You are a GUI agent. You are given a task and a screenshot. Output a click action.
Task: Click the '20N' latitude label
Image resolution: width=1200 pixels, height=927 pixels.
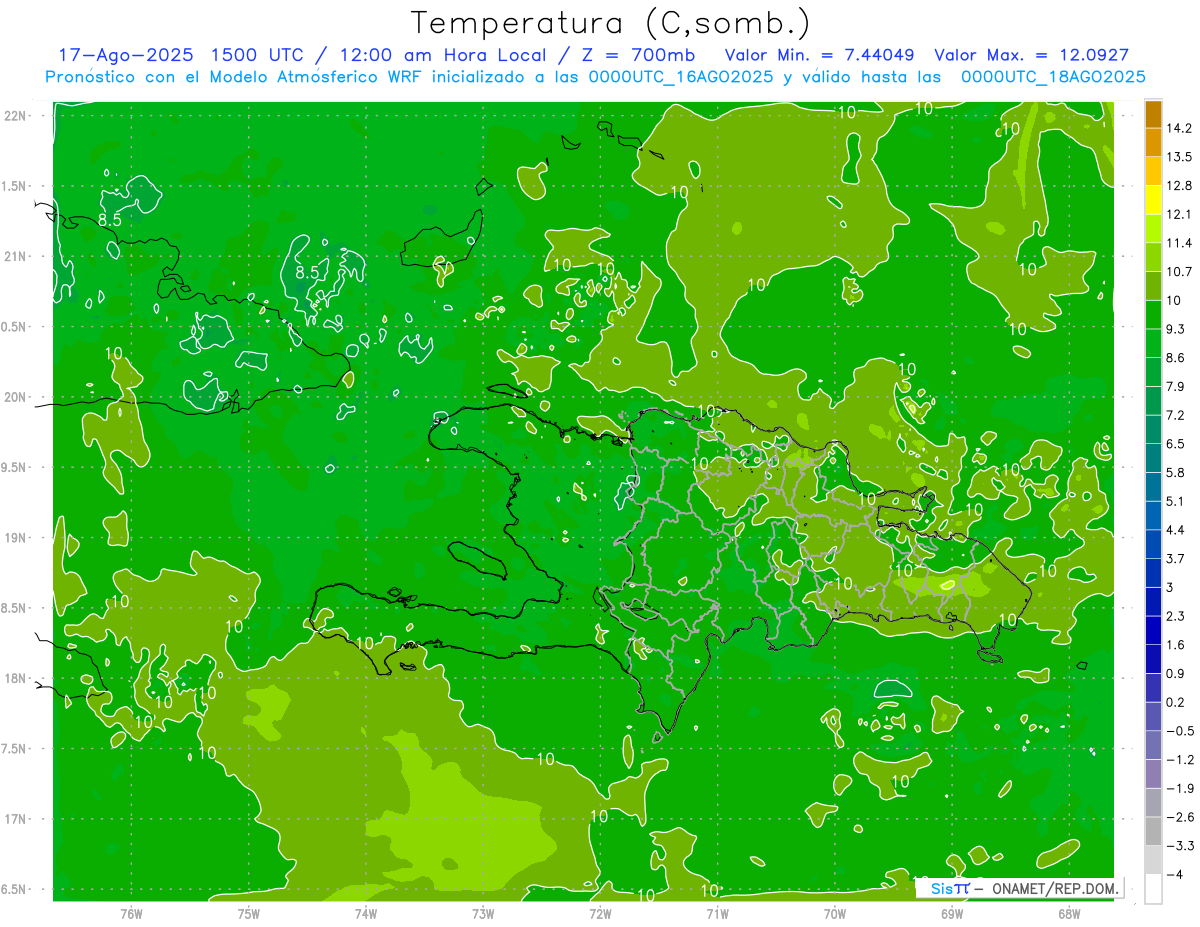16,397
